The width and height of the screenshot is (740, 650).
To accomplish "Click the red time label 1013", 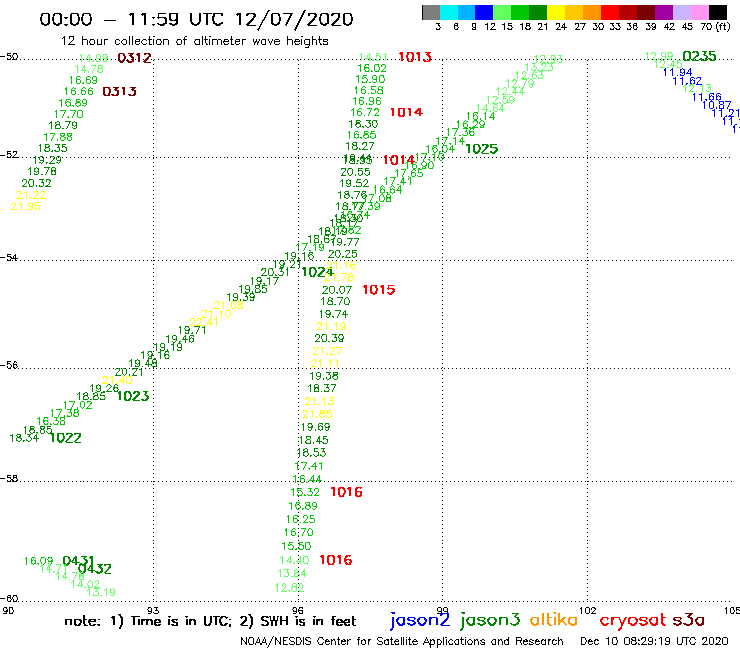I will click(415, 57).
